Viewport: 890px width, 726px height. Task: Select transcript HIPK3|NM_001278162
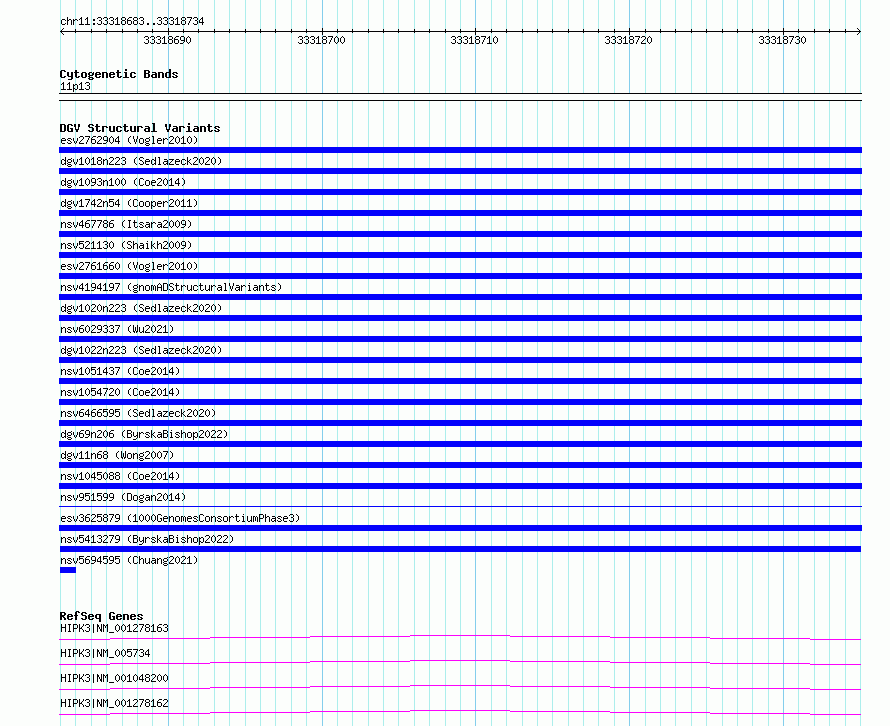click(115, 703)
